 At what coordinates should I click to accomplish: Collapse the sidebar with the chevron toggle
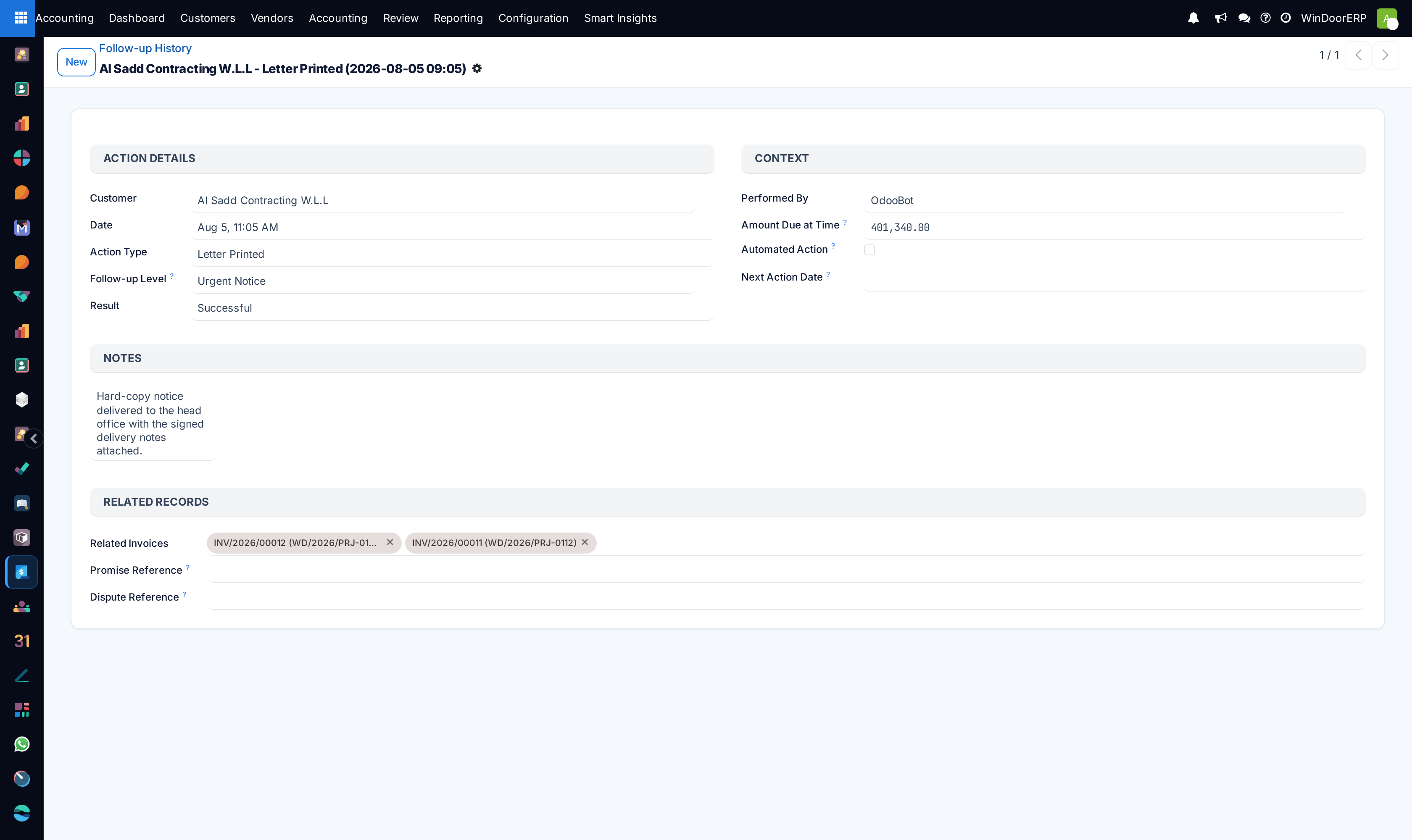point(34,438)
